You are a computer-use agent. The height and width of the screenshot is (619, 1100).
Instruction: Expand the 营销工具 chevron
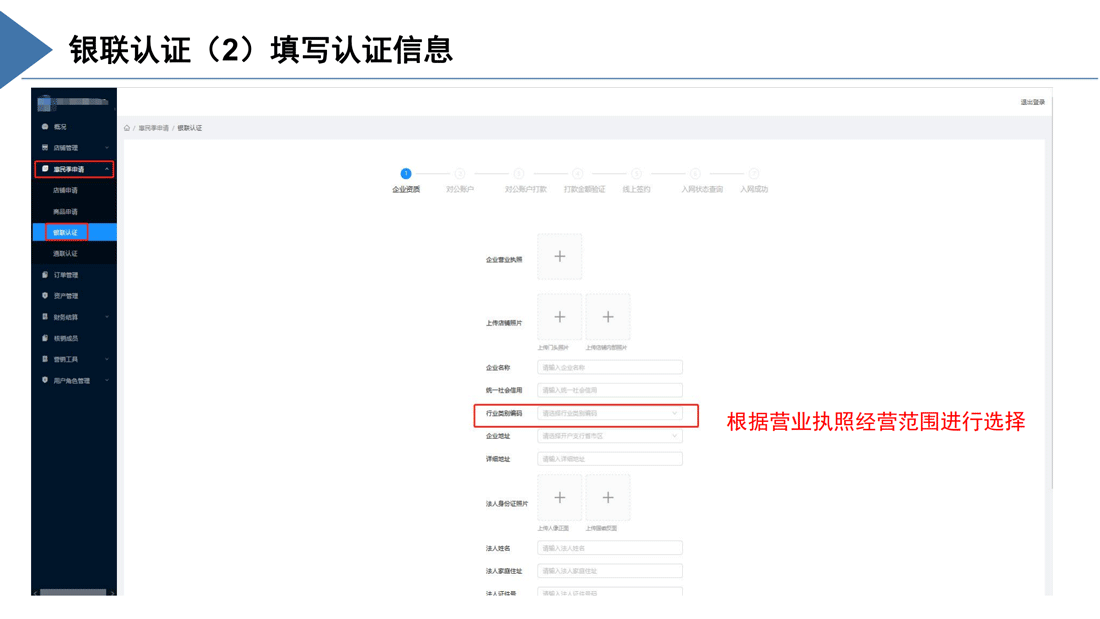[x=107, y=359]
